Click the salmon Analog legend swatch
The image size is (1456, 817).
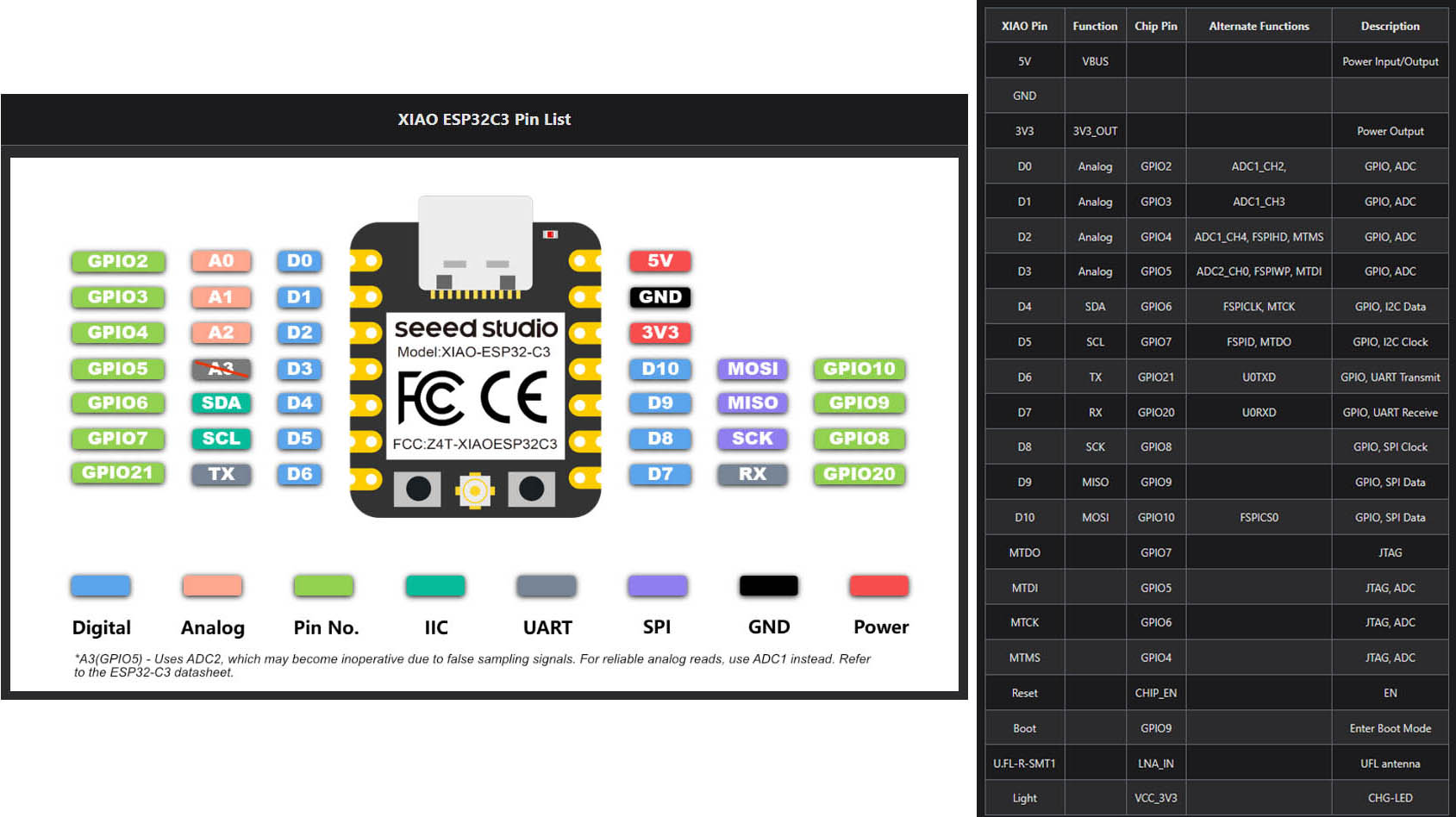pyautogui.click(x=212, y=586)
